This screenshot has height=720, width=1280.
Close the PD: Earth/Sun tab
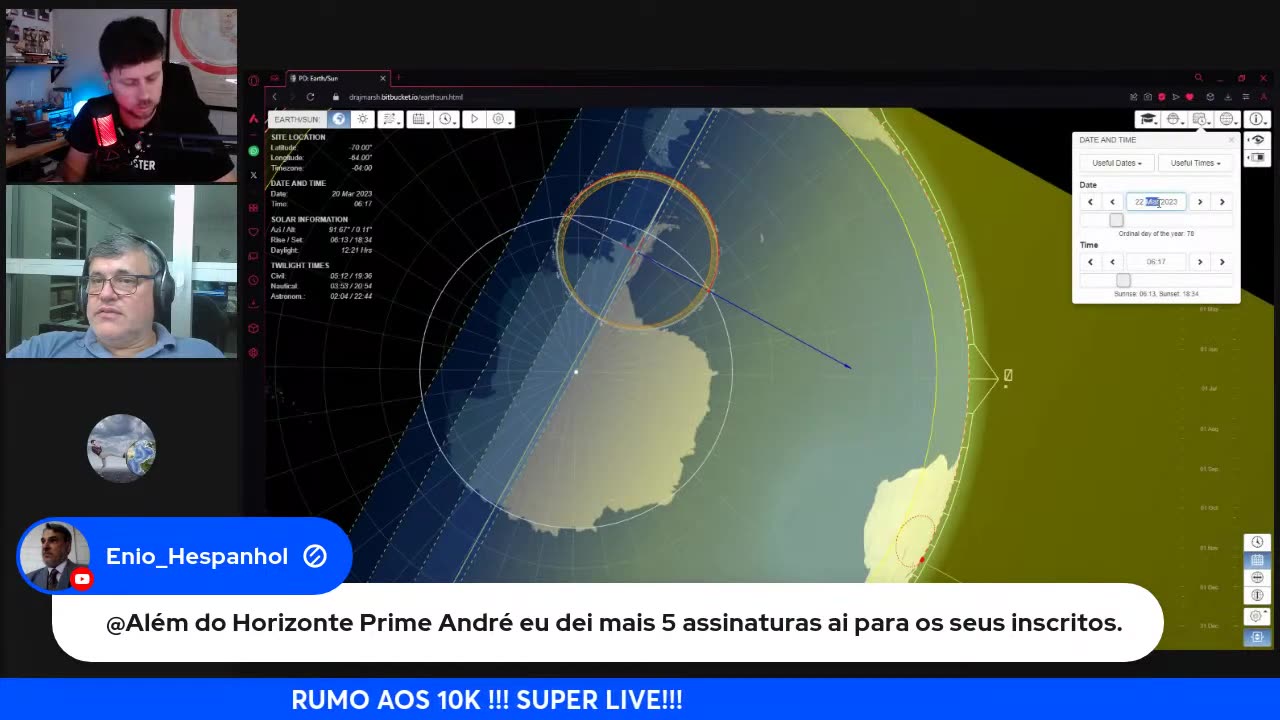(x=382, y=78)
